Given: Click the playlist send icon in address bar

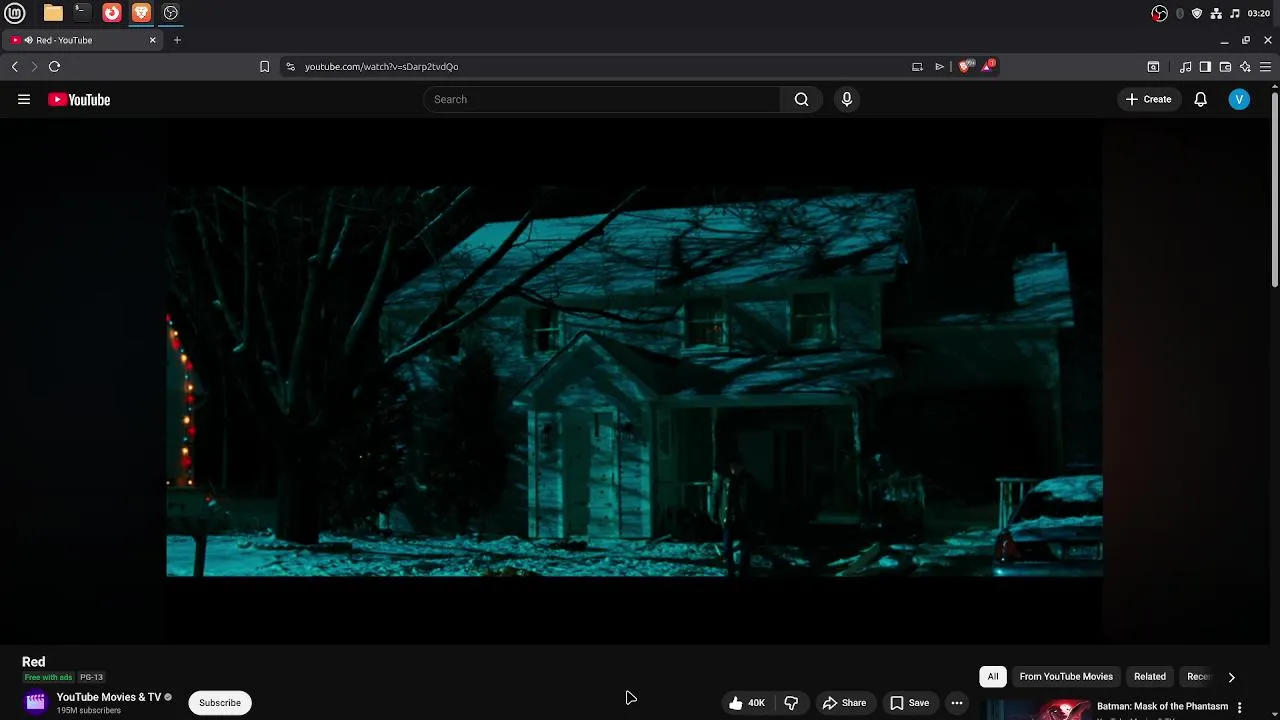Looking at the screenshot, I should point(939,67).
